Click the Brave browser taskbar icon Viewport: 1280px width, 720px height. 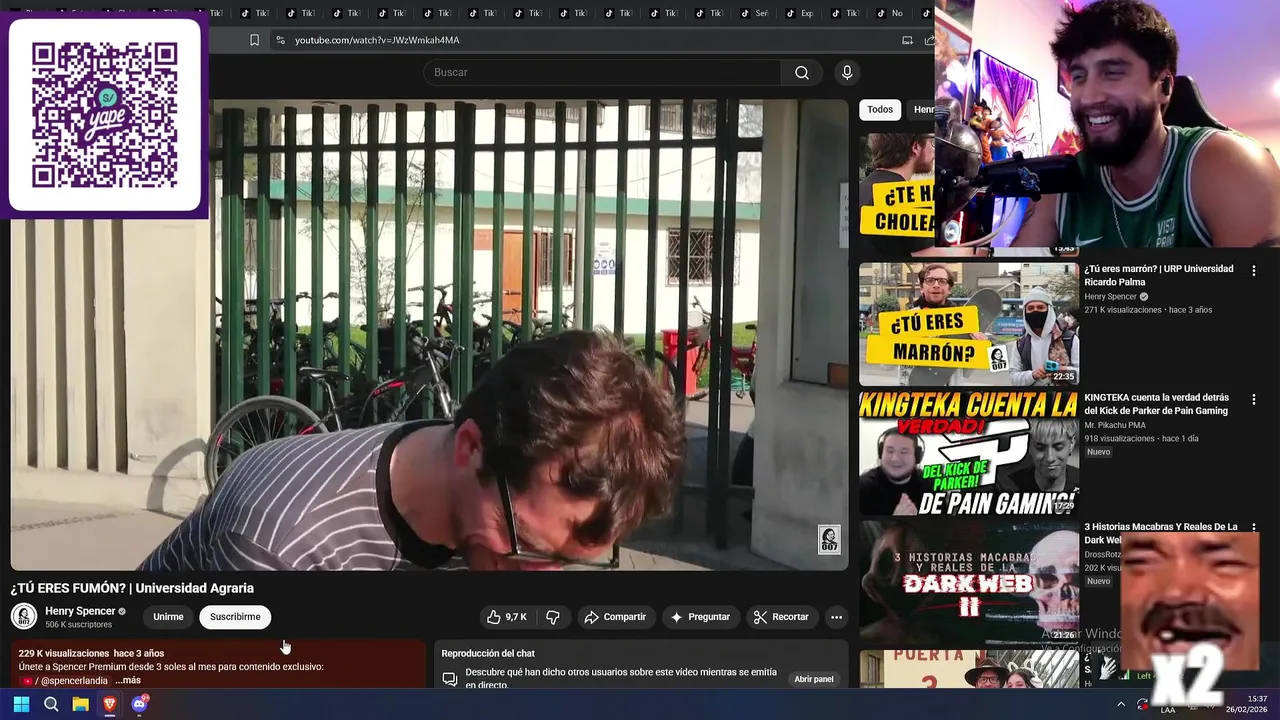point(110,704)
